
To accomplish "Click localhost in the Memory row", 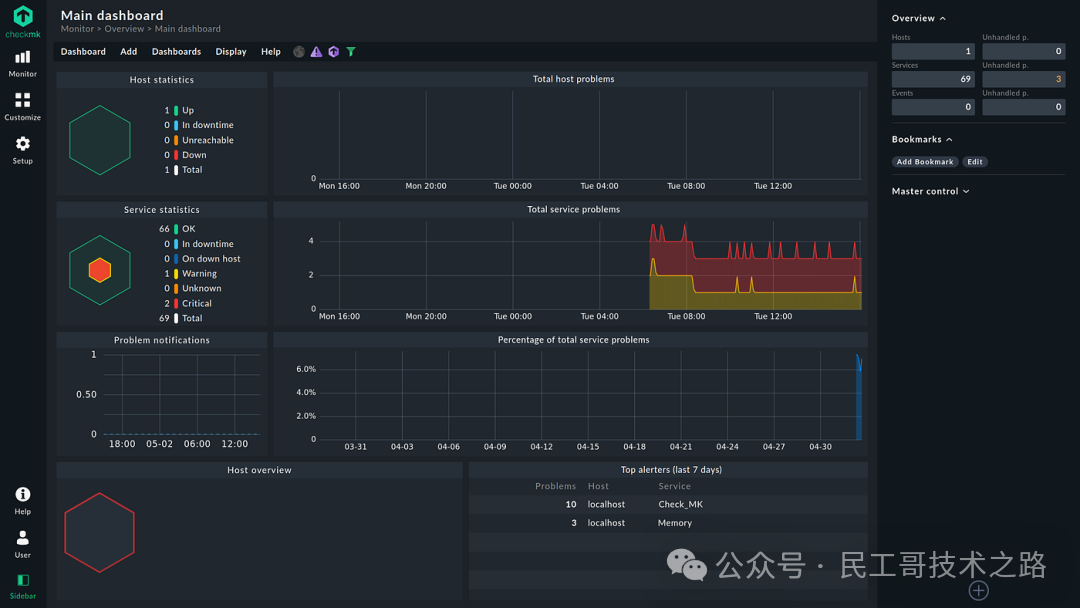I will tap(606, 523).
